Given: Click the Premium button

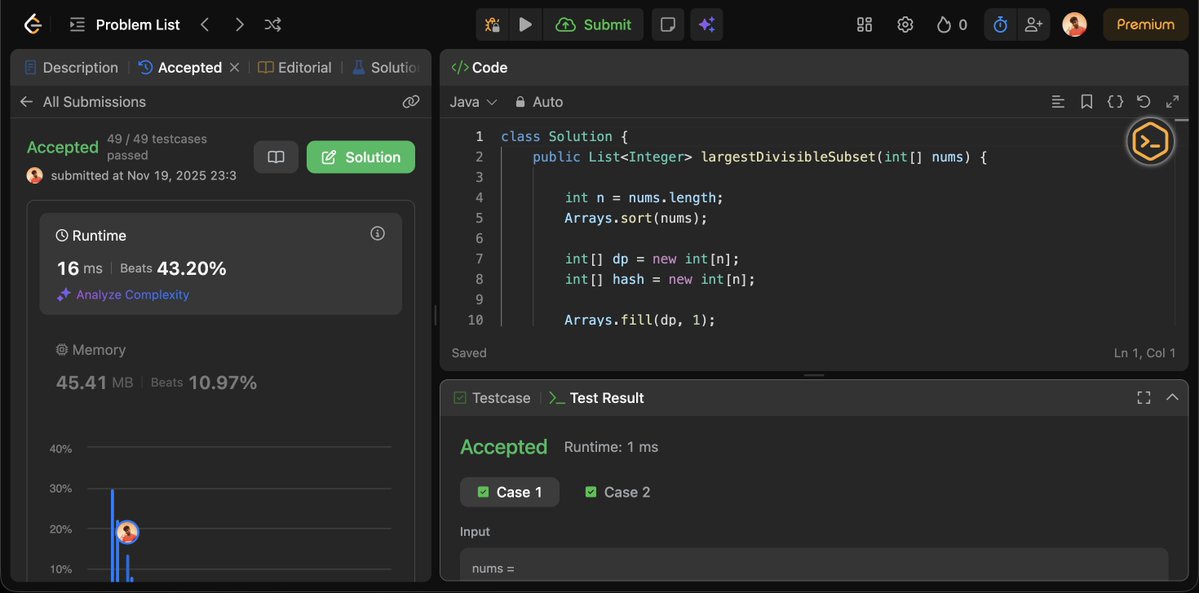Looking at the screenshot, I should click(x=1145, y=24).
